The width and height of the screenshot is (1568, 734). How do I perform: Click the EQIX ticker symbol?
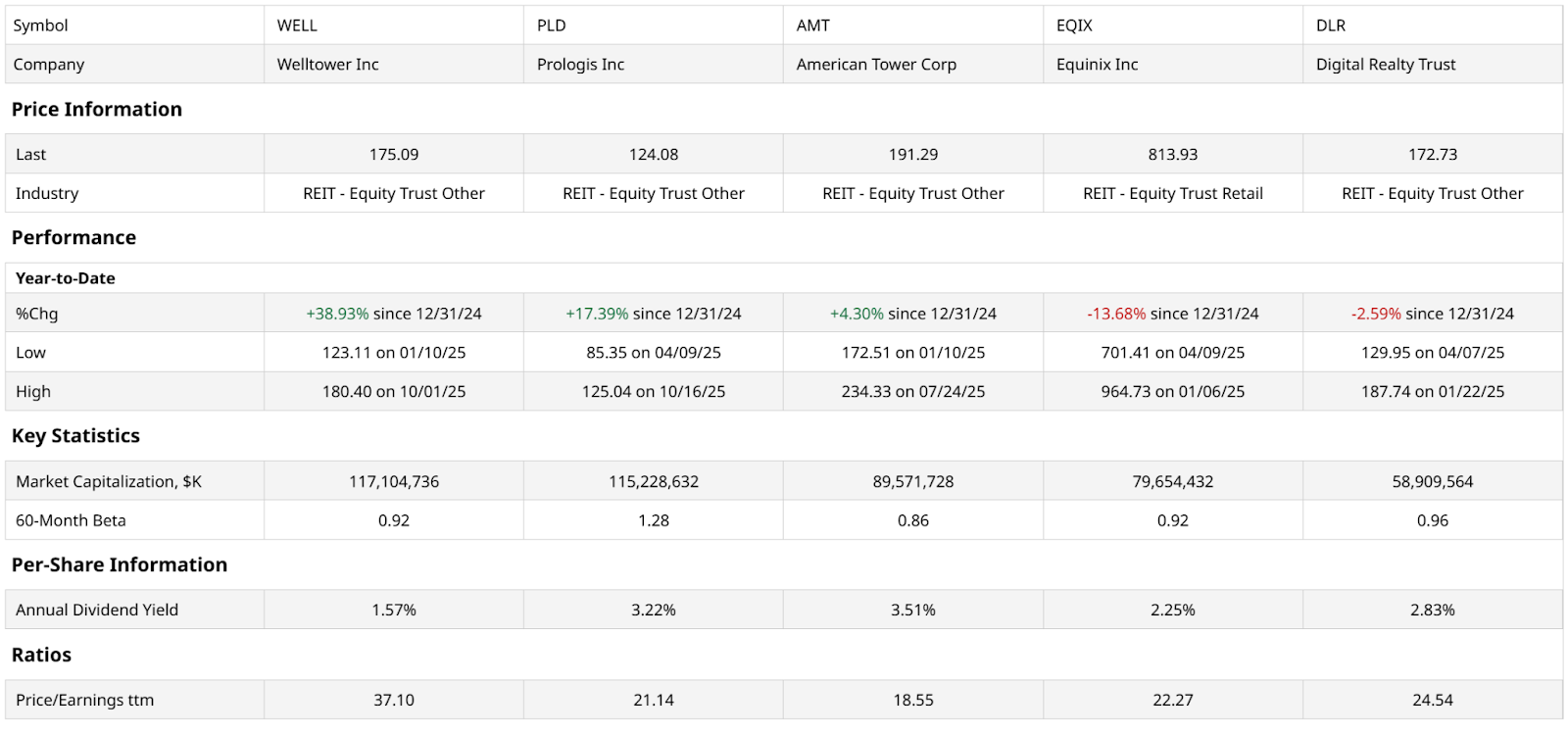(1074, 25)
